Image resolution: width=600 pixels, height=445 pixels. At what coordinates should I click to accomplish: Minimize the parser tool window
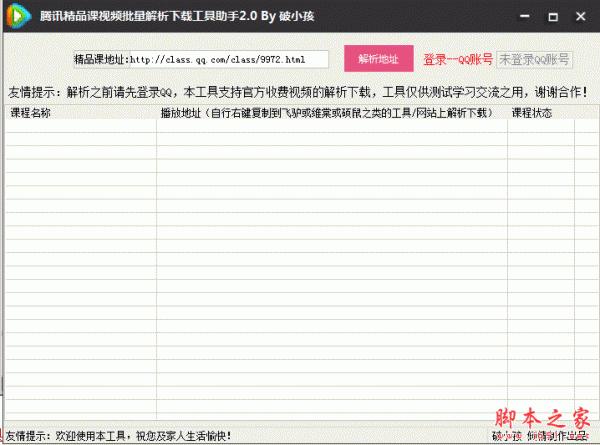coord(525,16)
